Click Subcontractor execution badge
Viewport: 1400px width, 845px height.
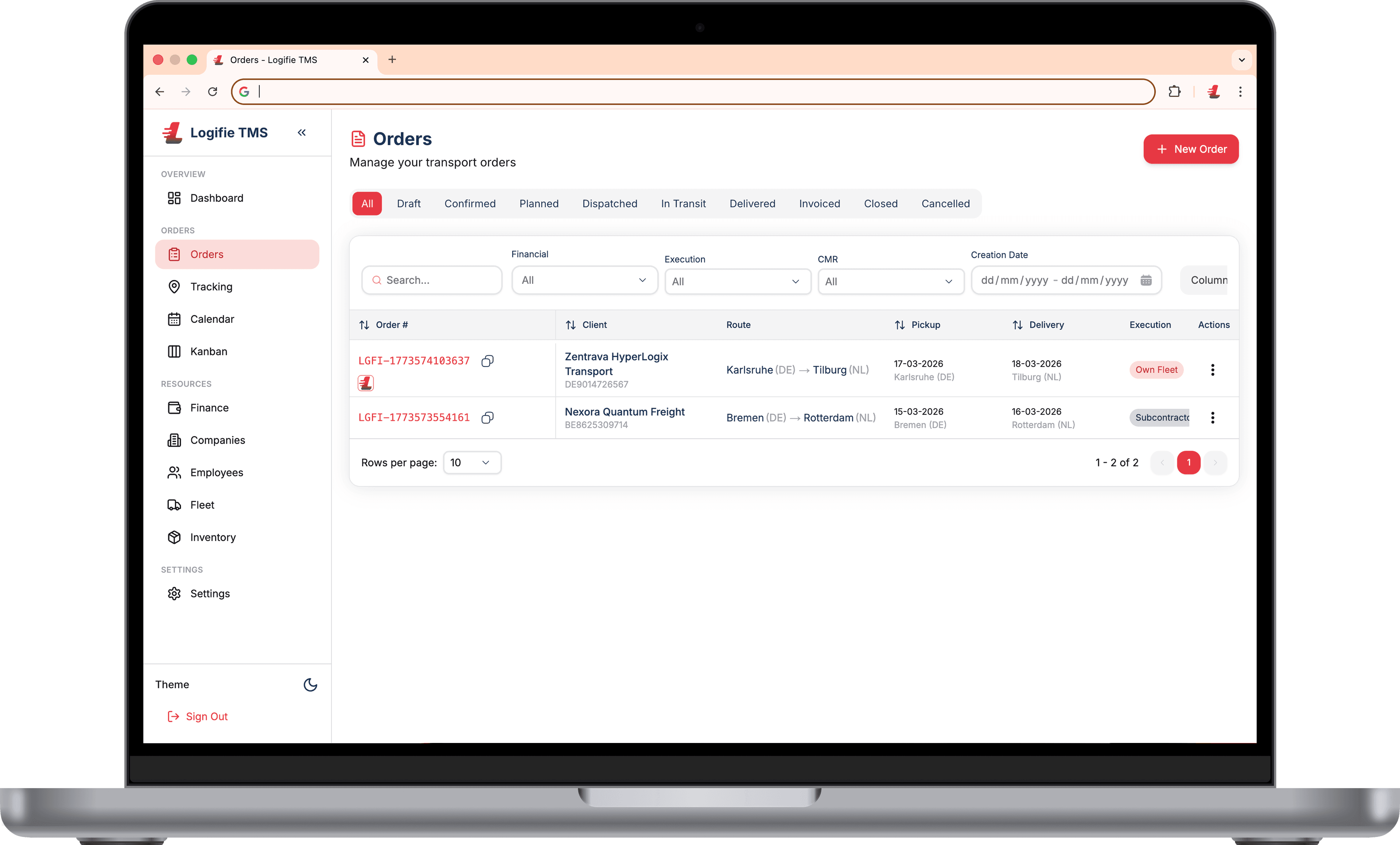pyautogui.click(x=1160, y=418)
